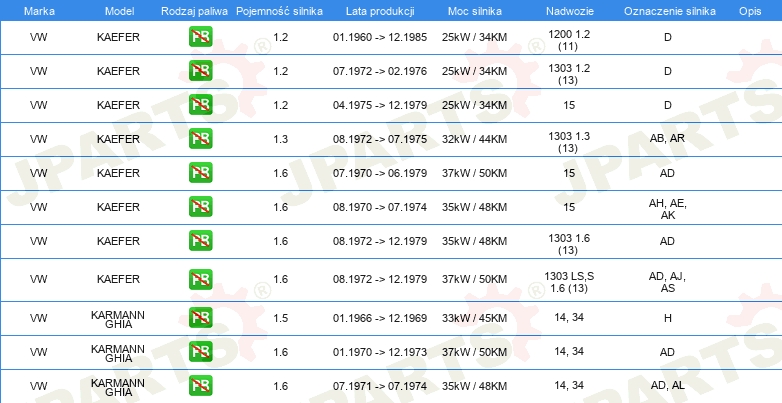This screenshot has width=782, height=403.
Task: Click the fuel icon in the 1303 1.6 (13) row
Action: 200,240
